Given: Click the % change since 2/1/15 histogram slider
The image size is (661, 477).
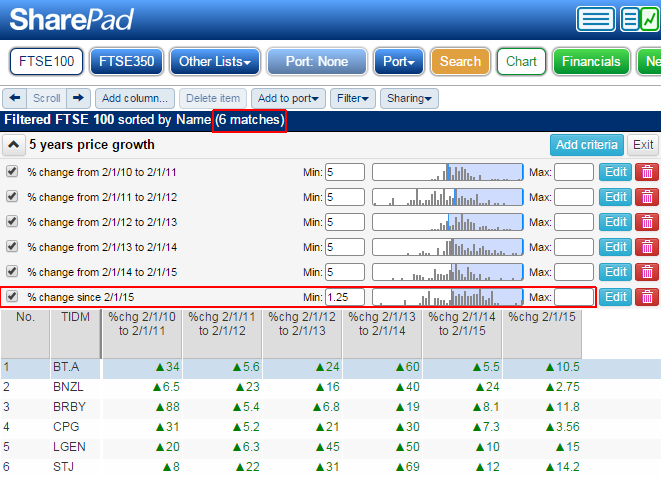Looking at the screenshot, I should (x=448, y=297).
